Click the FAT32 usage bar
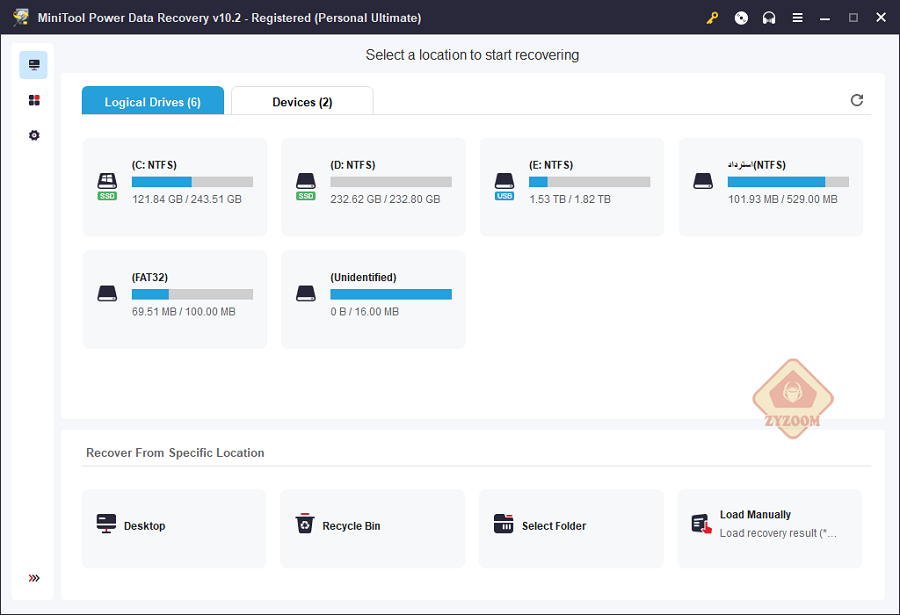 (x=192, y=295)
